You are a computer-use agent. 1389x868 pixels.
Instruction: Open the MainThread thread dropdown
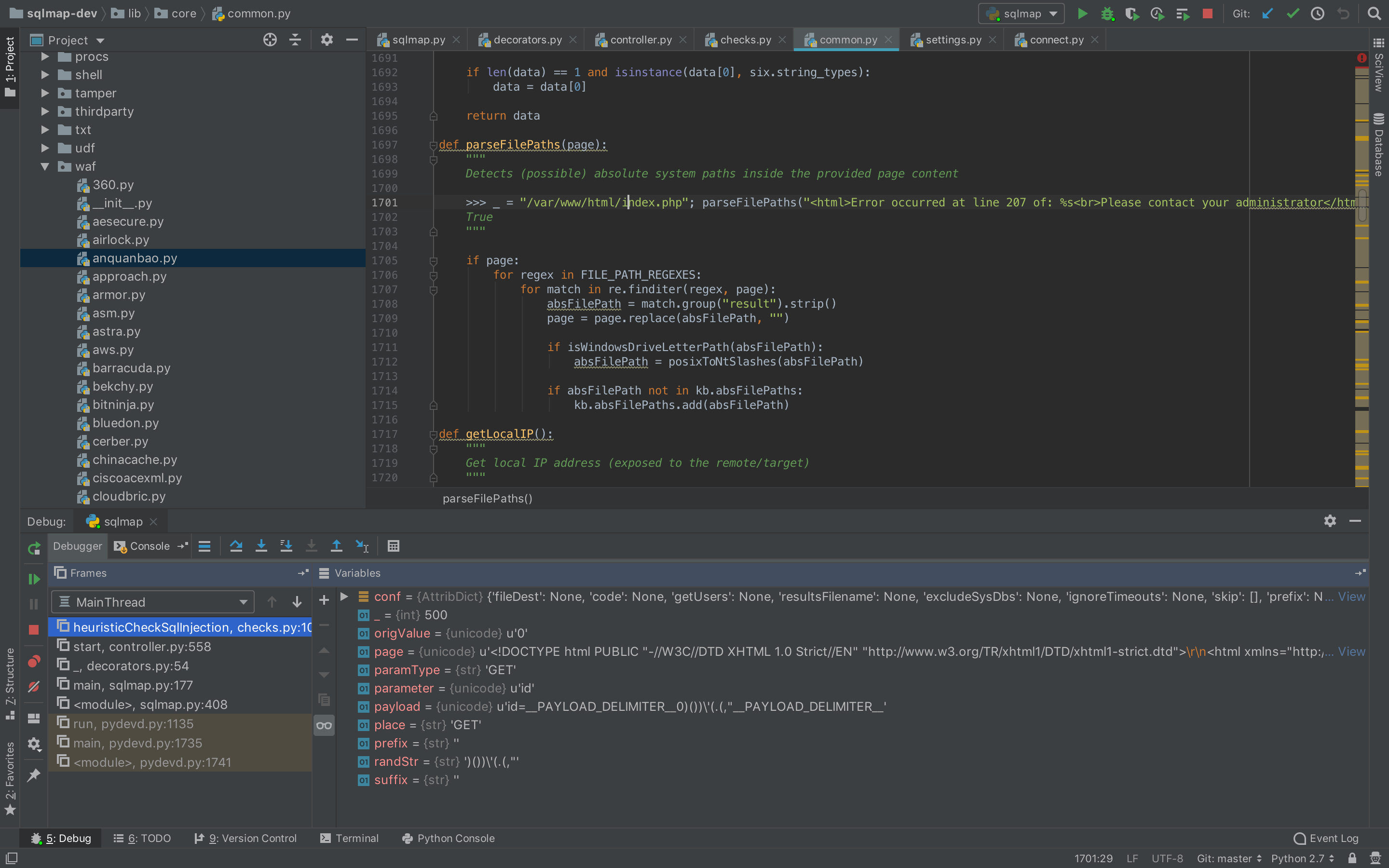(x=153, y=602)
